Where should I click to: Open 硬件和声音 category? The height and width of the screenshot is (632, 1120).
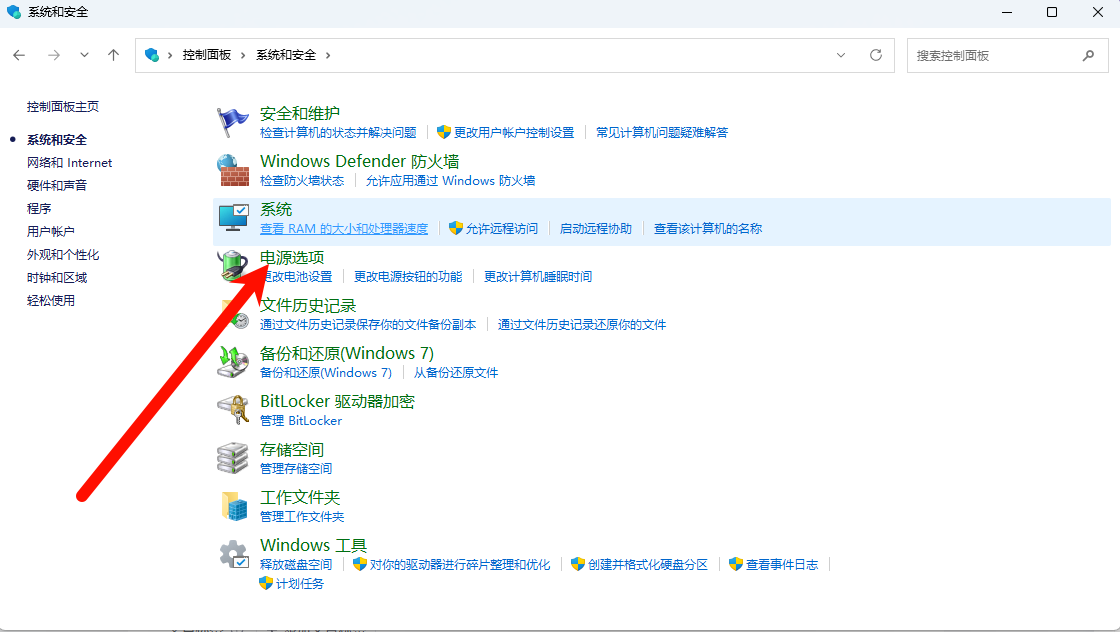coord(57,186)
